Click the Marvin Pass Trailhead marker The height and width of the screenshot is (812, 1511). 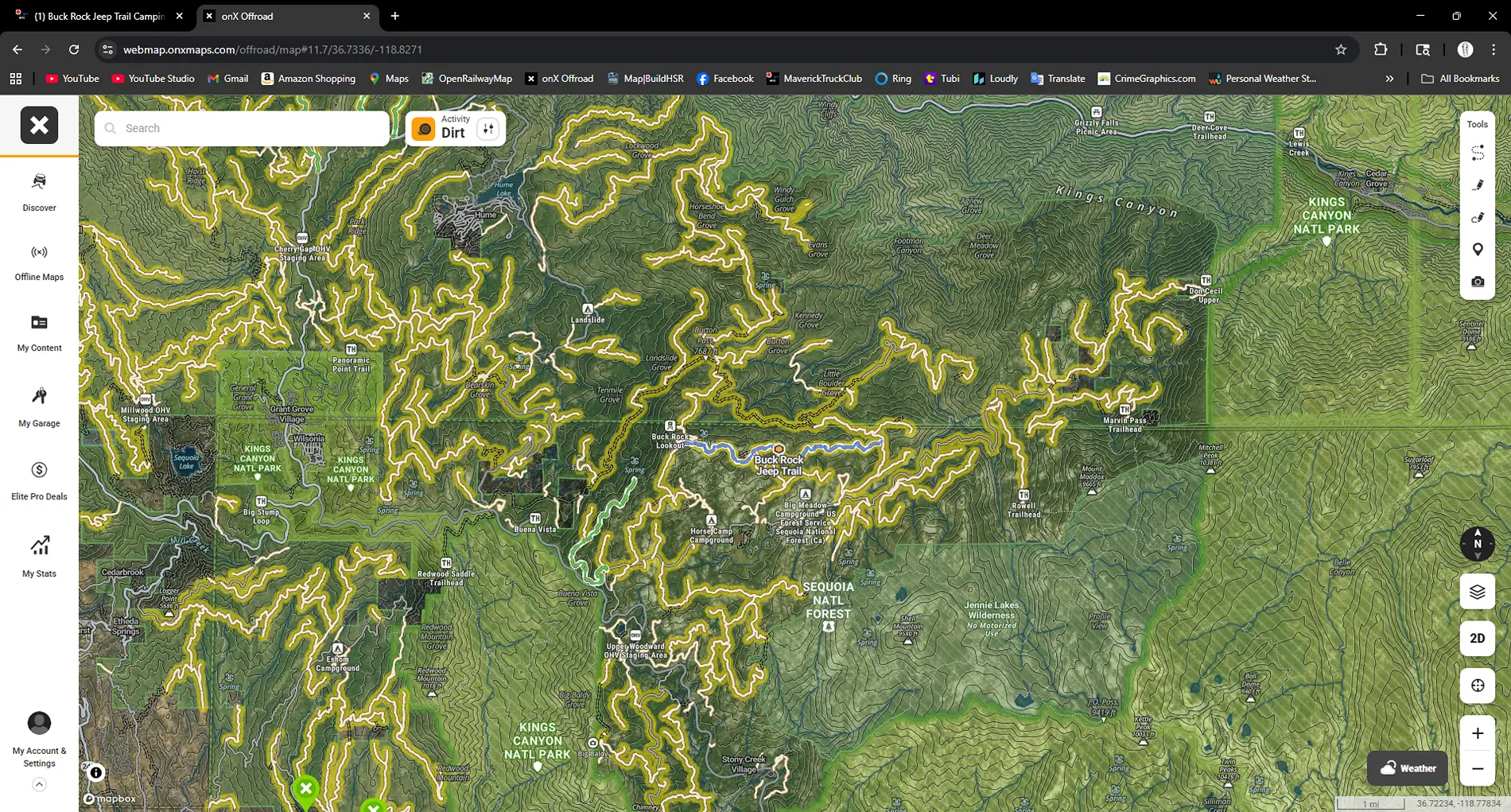coord(1125,410)
